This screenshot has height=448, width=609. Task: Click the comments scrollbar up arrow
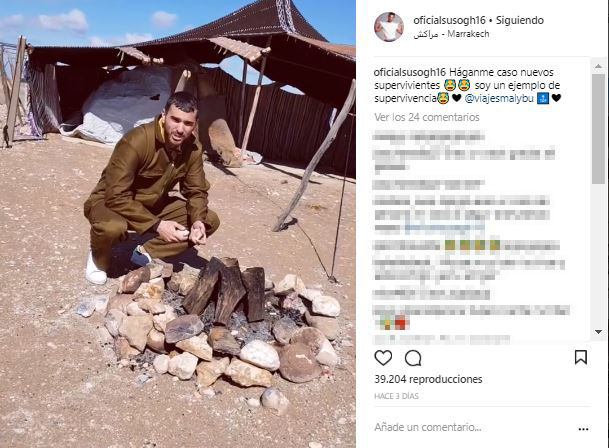click(x=599, y=66)
